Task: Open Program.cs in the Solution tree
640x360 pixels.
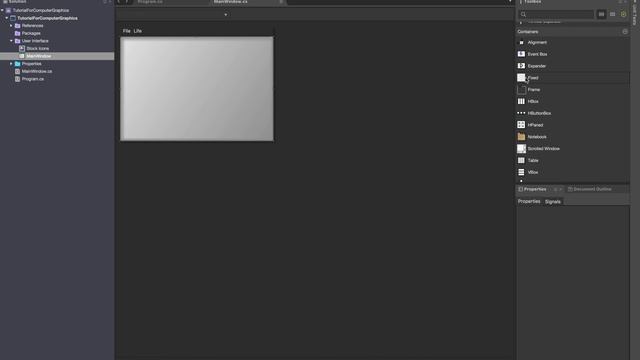Action: tap(33, 79)
